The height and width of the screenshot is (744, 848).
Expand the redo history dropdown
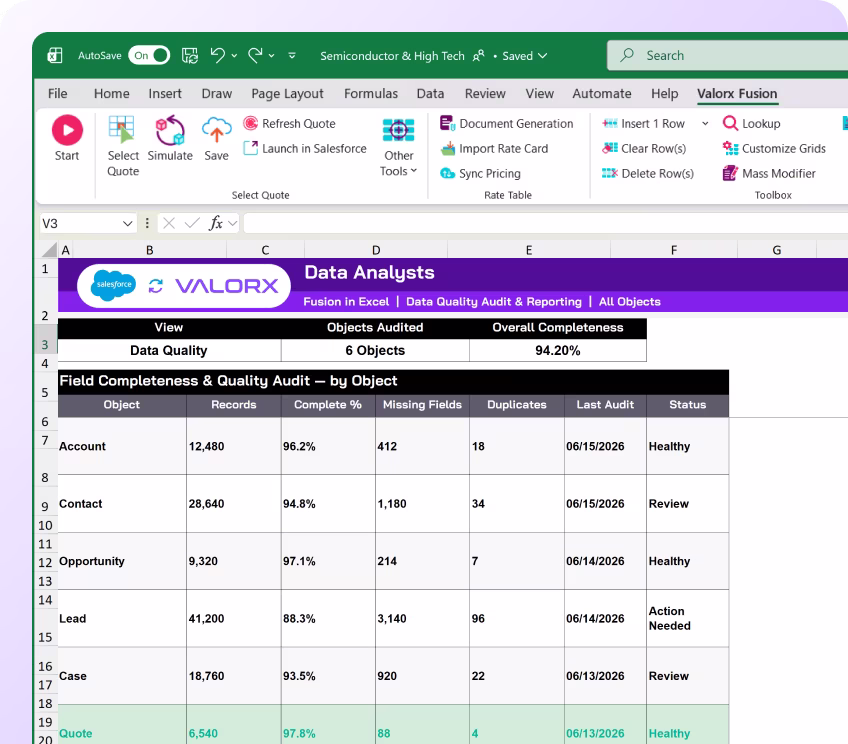point(271,56)
